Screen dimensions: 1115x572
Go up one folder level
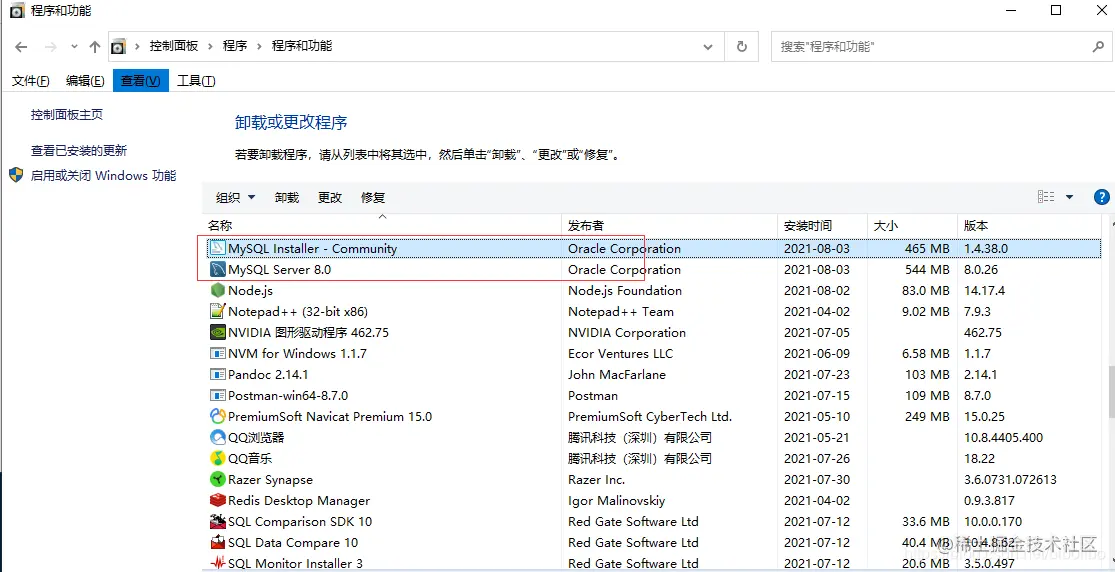(x=95, y=47)
